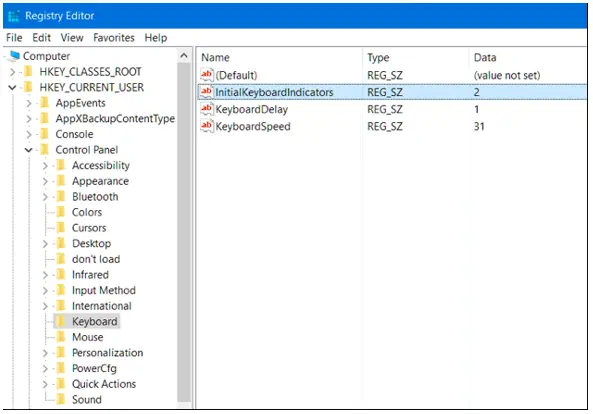Select the Colors key in the tree
This screenshot has width=593, height=414.
point(87,212)
